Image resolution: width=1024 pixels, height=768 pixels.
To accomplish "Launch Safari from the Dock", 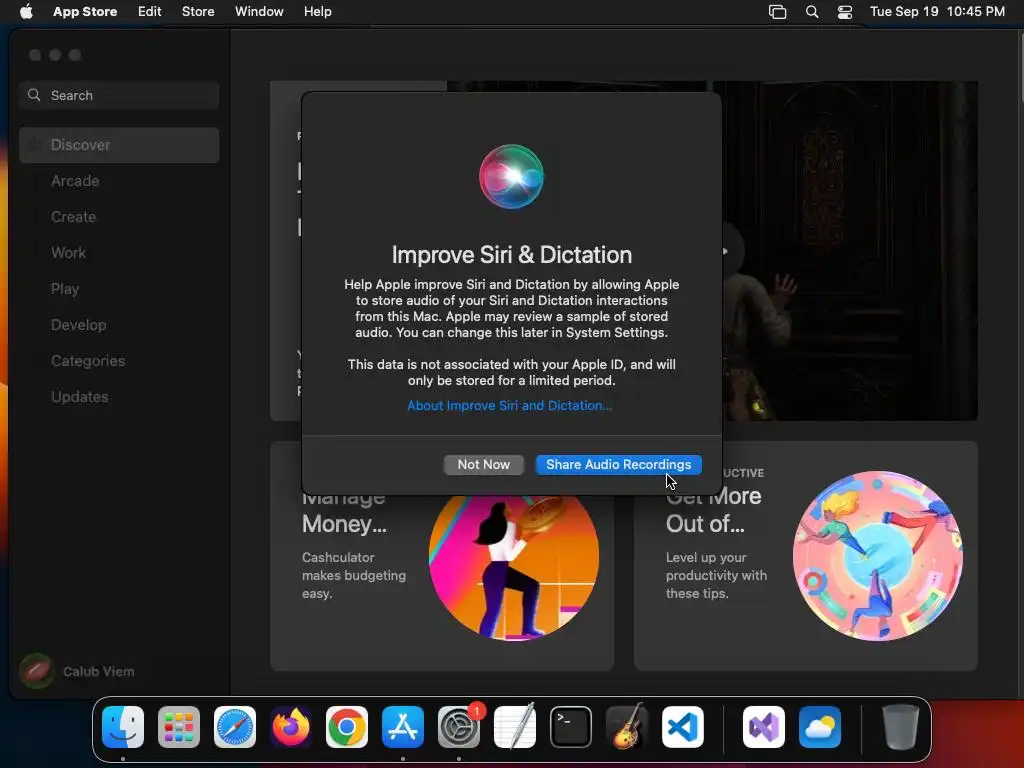I will 235,727.
